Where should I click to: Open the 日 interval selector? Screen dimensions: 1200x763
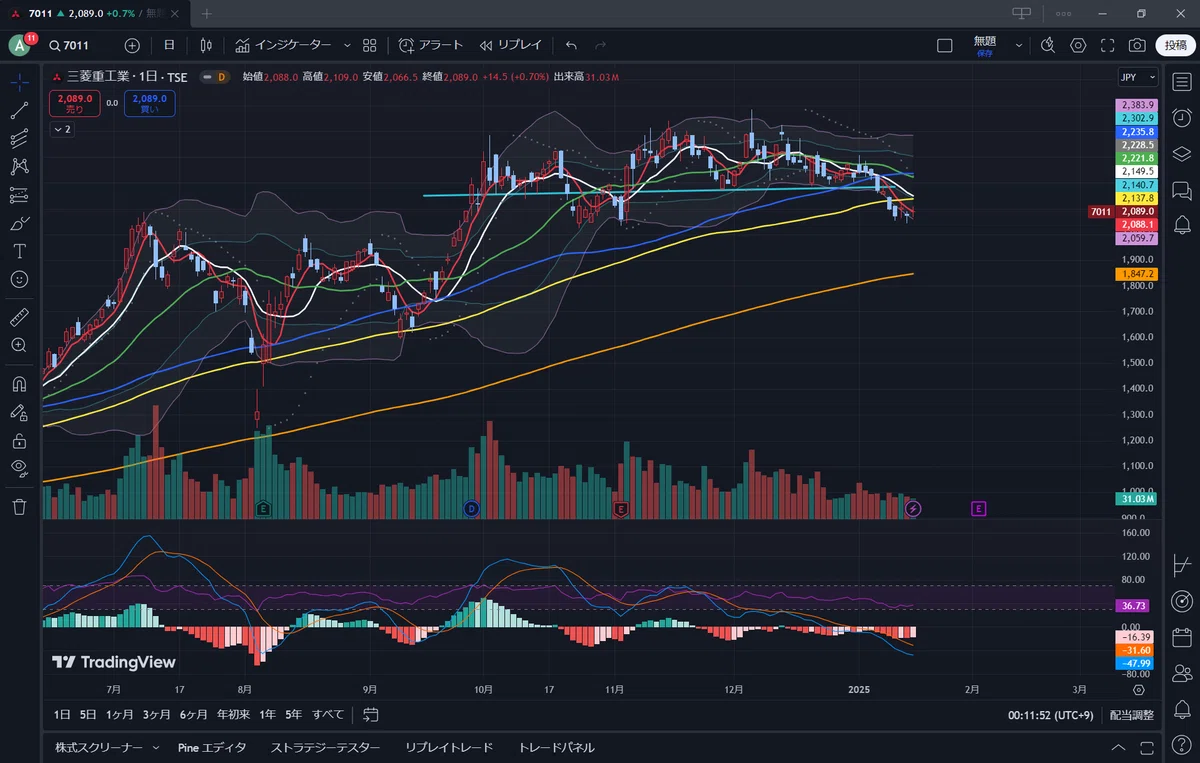pos(169,45)
